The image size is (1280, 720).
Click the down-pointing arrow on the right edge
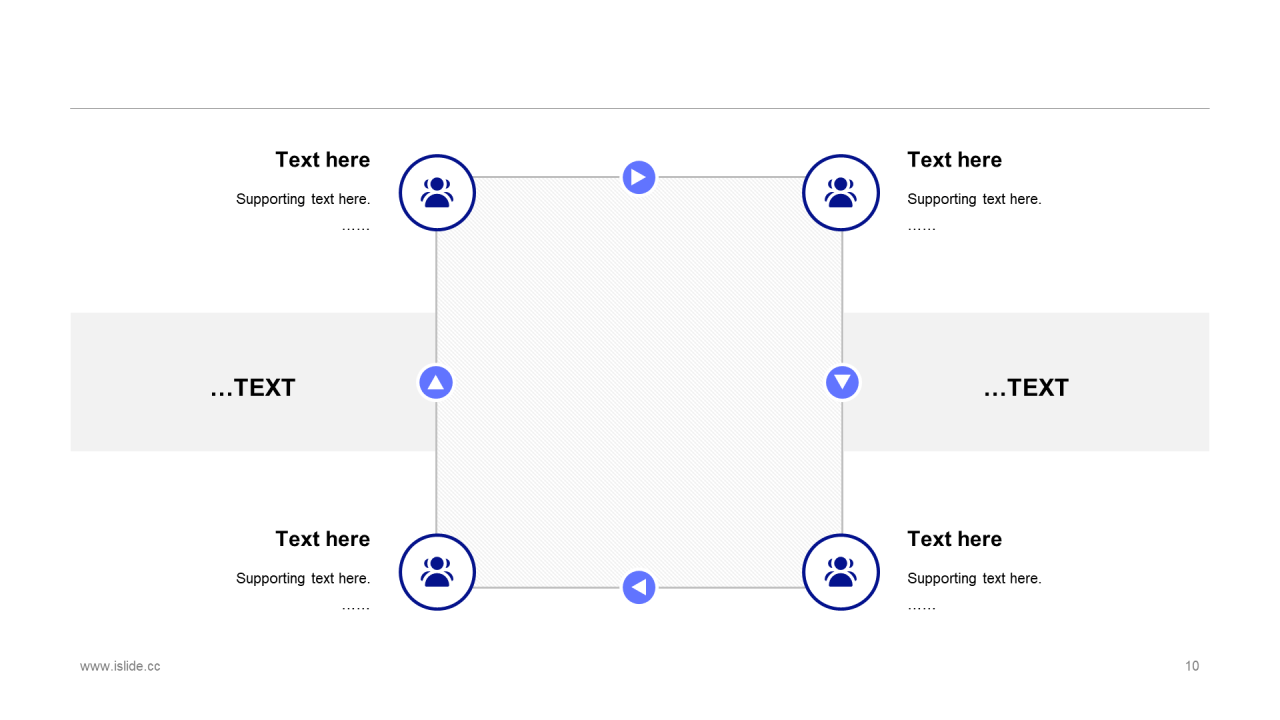(842, 382)
